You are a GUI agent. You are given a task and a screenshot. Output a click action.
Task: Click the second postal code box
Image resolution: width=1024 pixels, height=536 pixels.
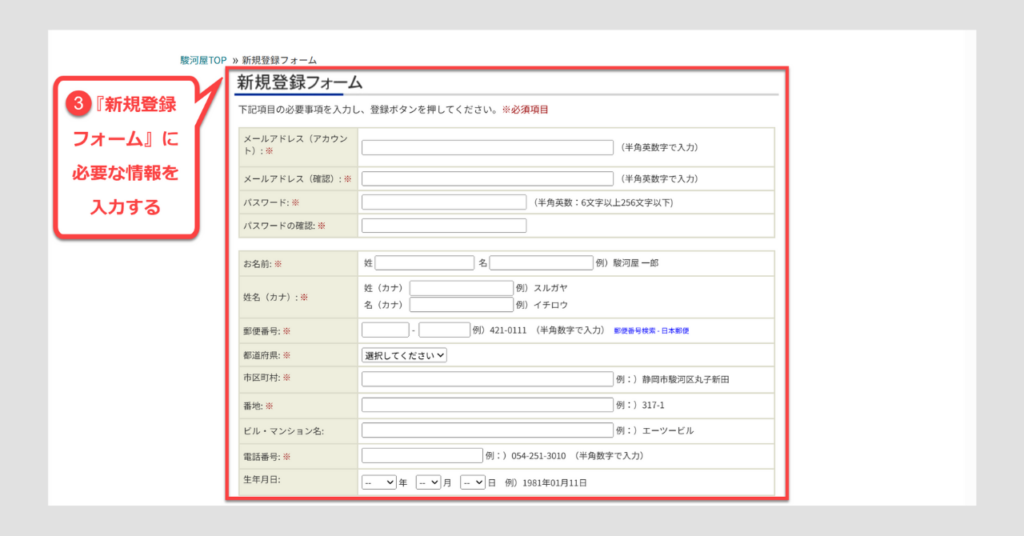pyautogui.click(x=444, y=330)
